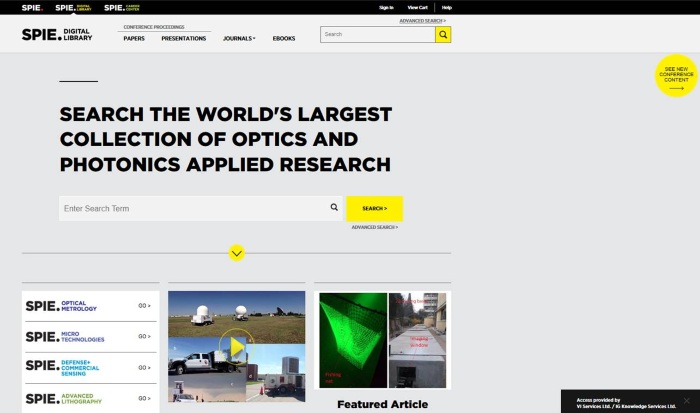
Task: Click the header Search input field
Action: point(378,34)
